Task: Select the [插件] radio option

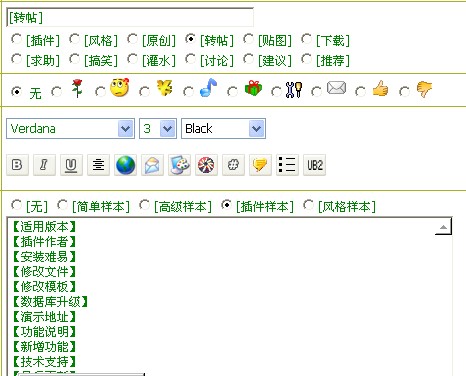Action: point(16,39)
